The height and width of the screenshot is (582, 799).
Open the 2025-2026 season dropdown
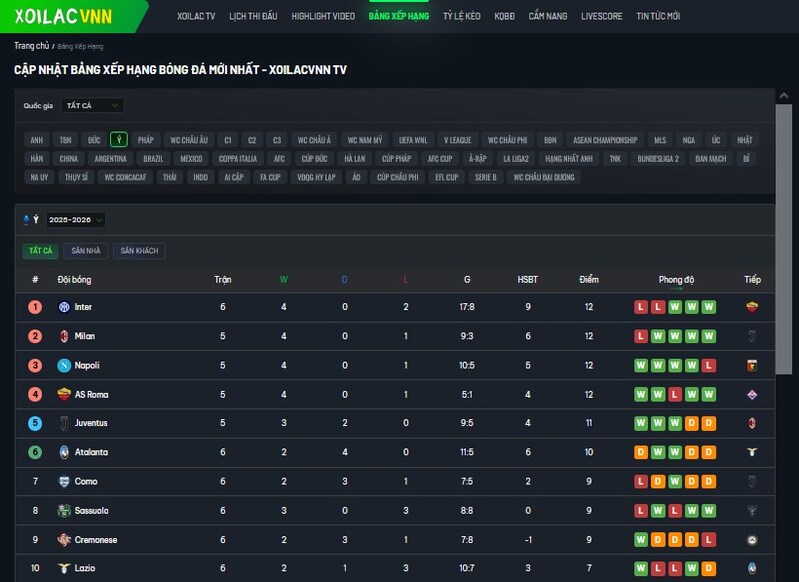click(75, 219)
